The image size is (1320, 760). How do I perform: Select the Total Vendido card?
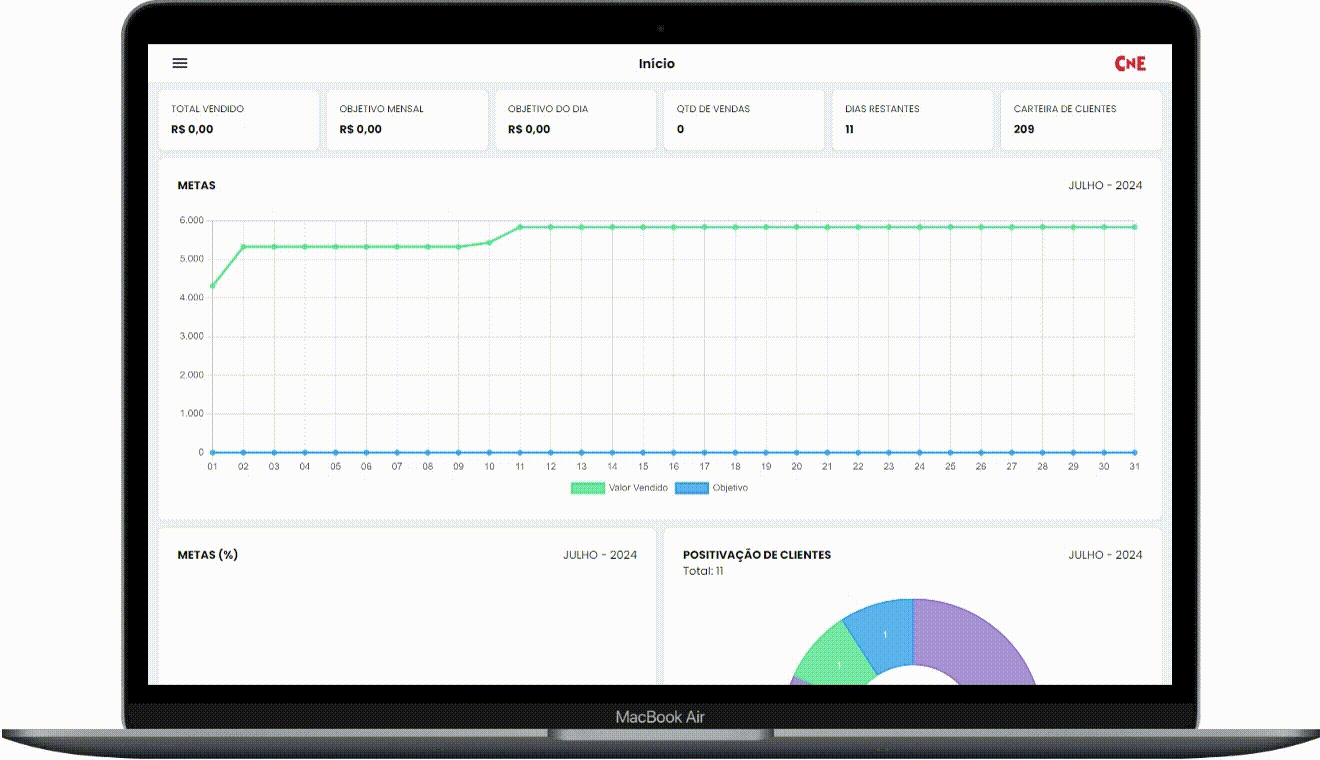(239, 120)
